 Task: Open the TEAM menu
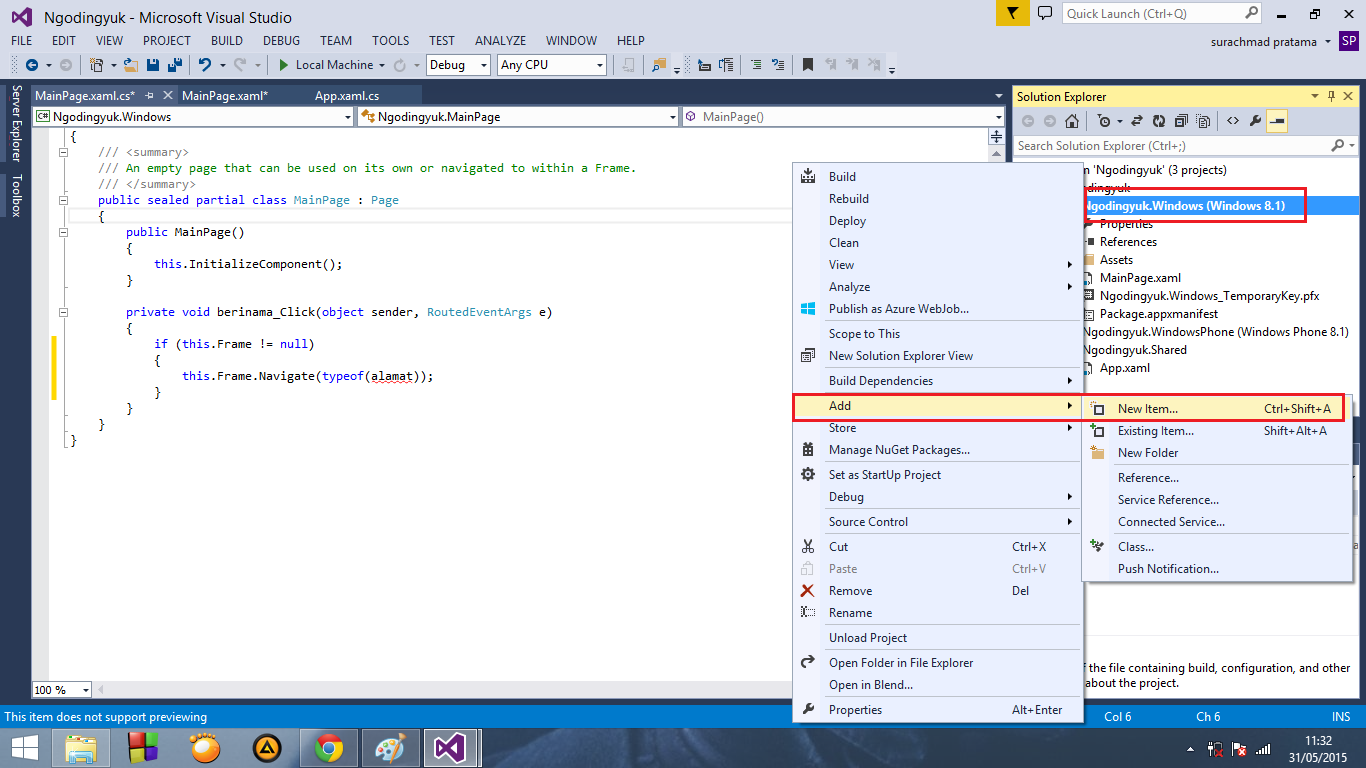coord(335,40)
